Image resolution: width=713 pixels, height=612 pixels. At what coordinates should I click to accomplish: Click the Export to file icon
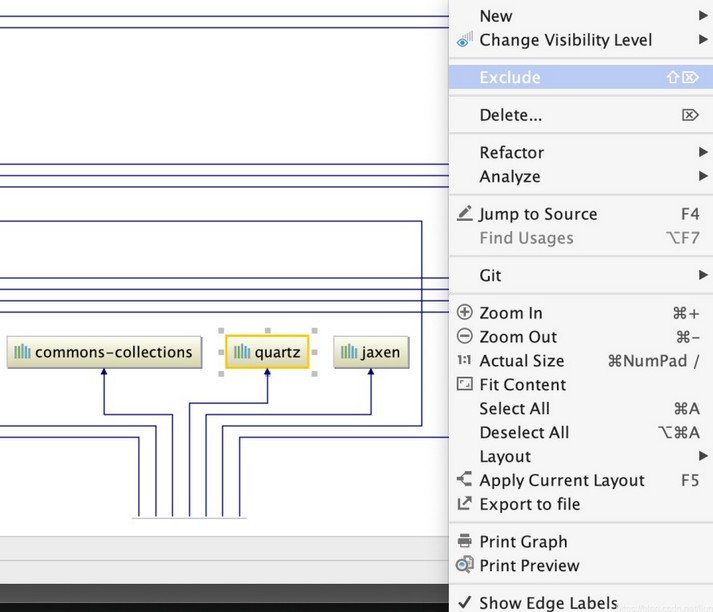coord(464,504)
